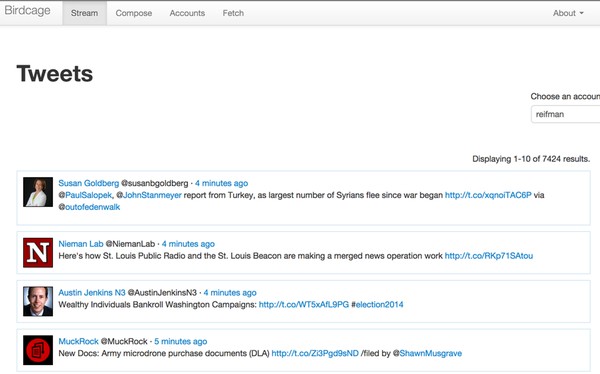Click the Nieman Lab N logo avatar
Screen dimensions: 600x374
coord(38,253)
